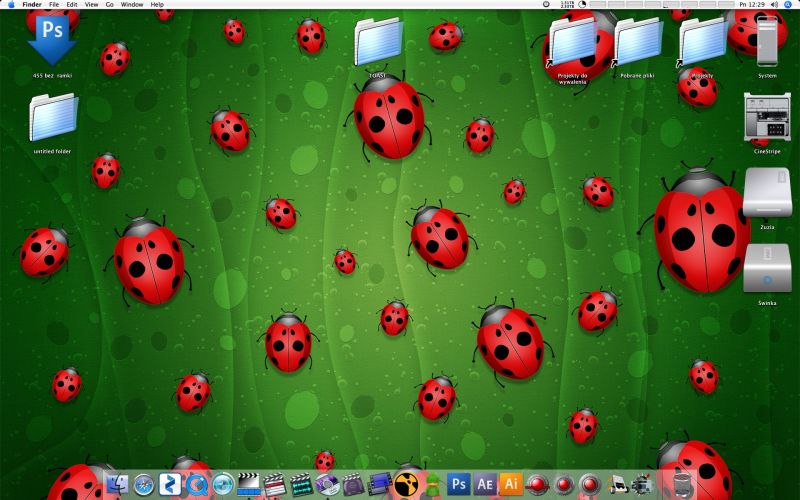Viewport: 800px width, 500px height.
Task: Select the System Mac Pro drive icon
Action: coord(767,41)
